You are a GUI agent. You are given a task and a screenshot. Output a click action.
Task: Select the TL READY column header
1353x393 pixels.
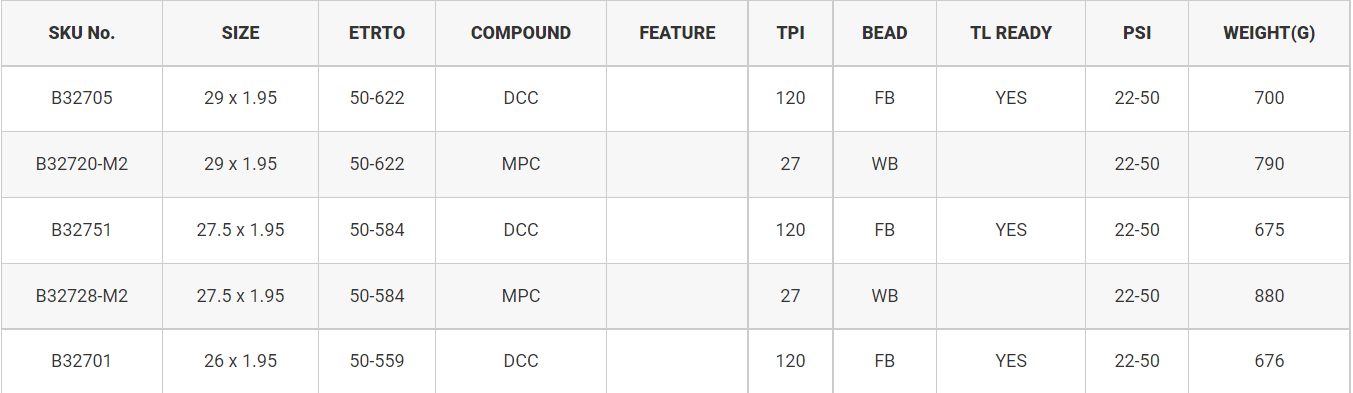click(1011, 33)
